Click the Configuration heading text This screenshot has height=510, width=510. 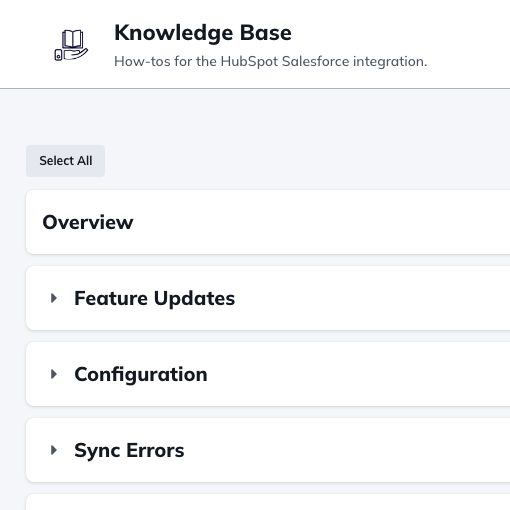tap(141, 375)
